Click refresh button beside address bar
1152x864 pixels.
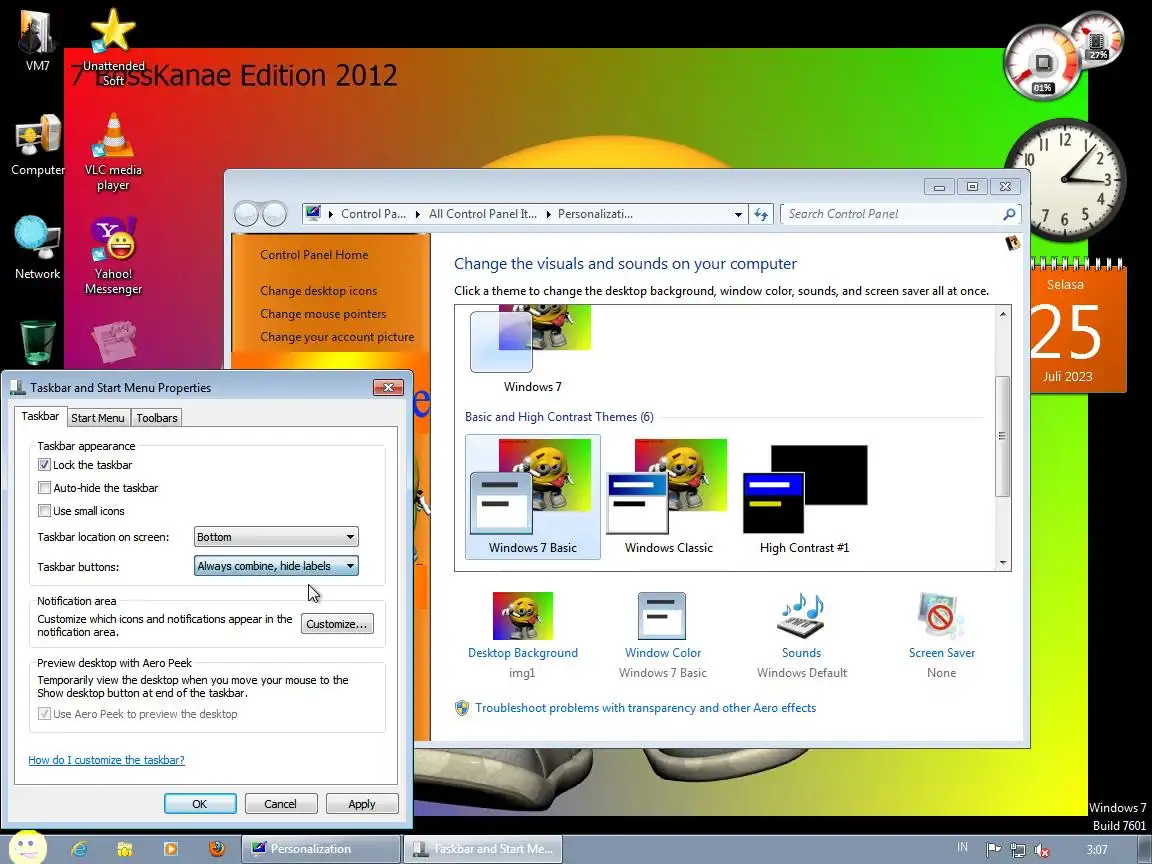click(x=761, y=214)
